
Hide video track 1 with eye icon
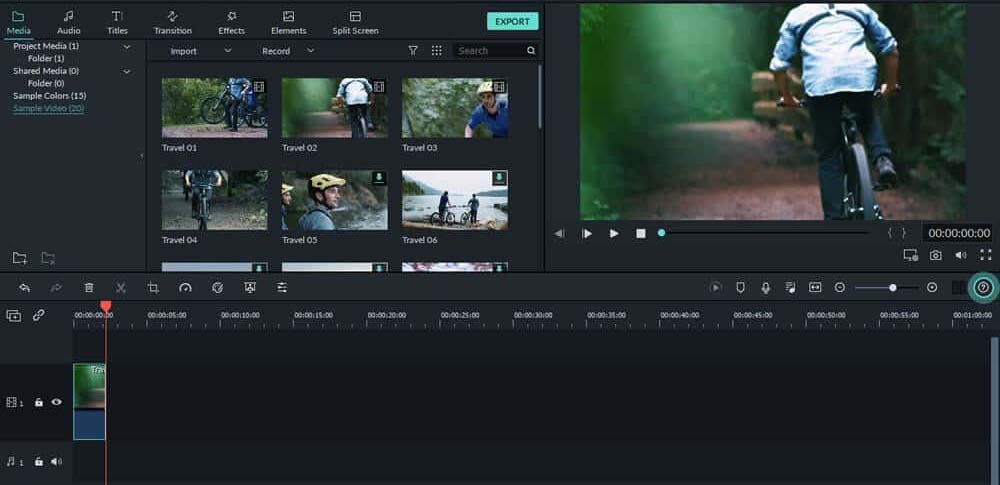(x=56, y=402)
